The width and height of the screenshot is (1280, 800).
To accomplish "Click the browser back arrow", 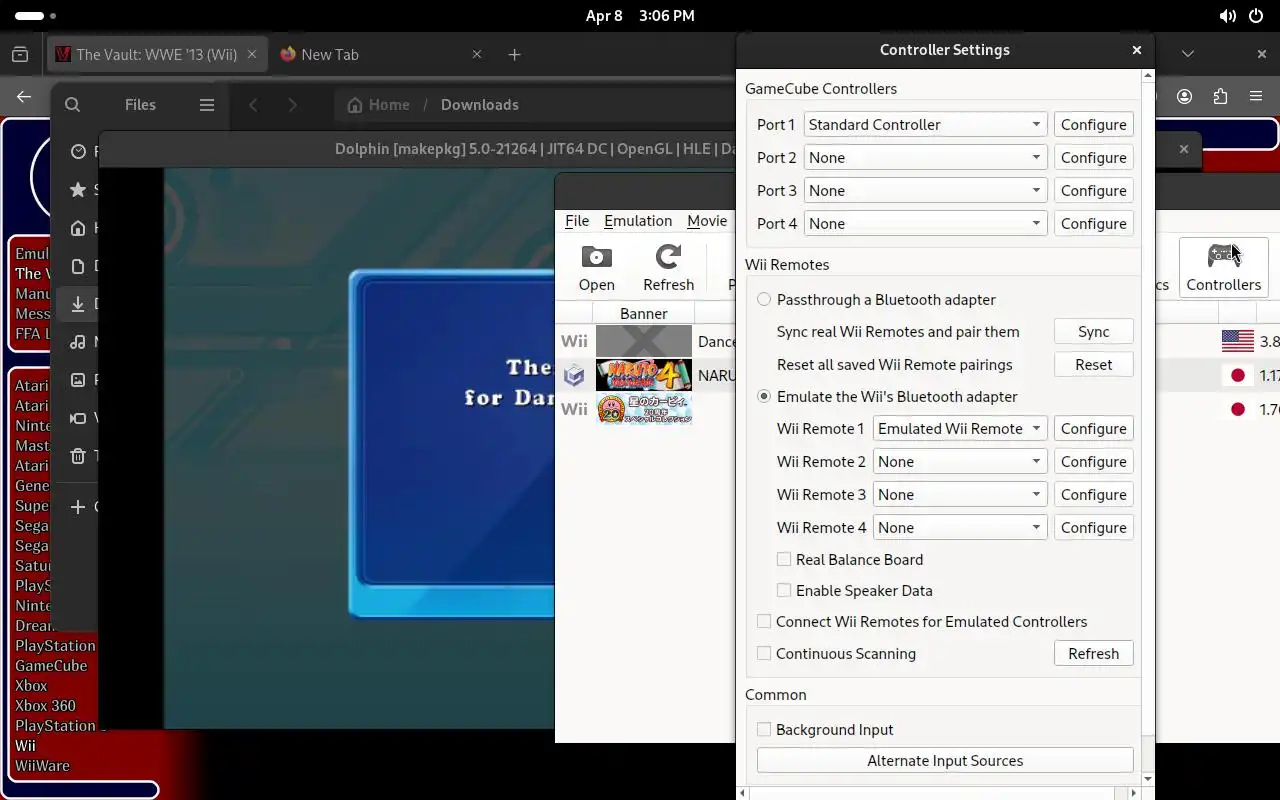I will click(24, 96).
